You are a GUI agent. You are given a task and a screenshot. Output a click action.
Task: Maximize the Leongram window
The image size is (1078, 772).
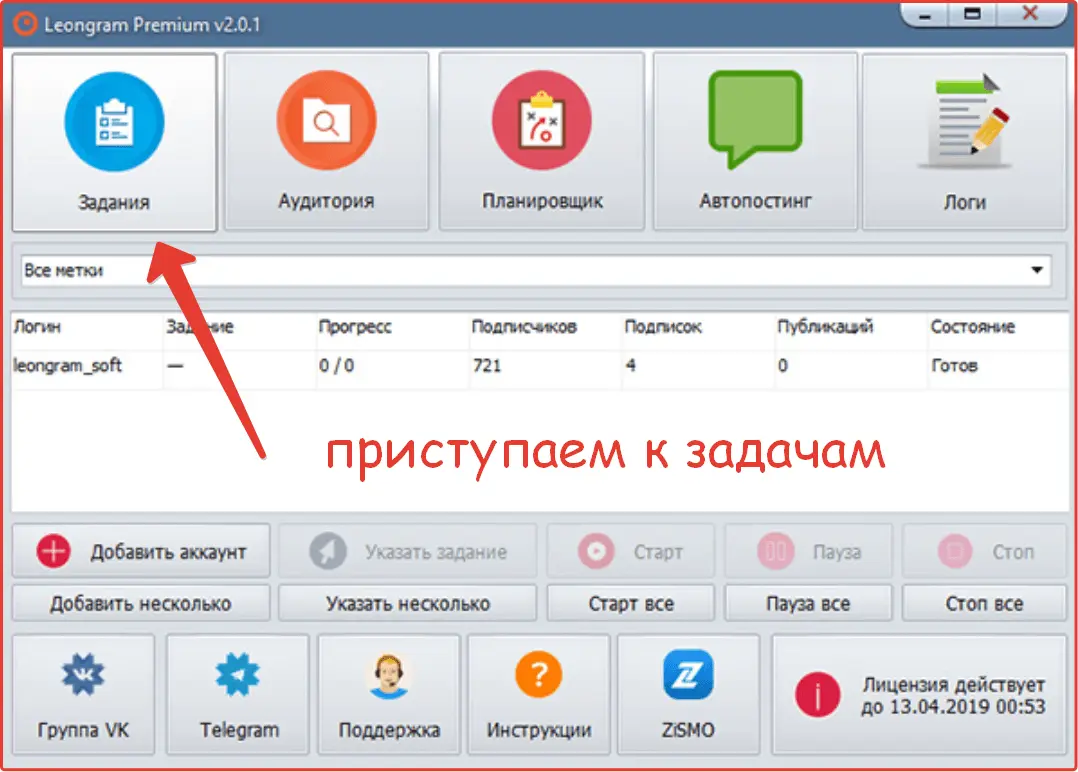(972, 14)
